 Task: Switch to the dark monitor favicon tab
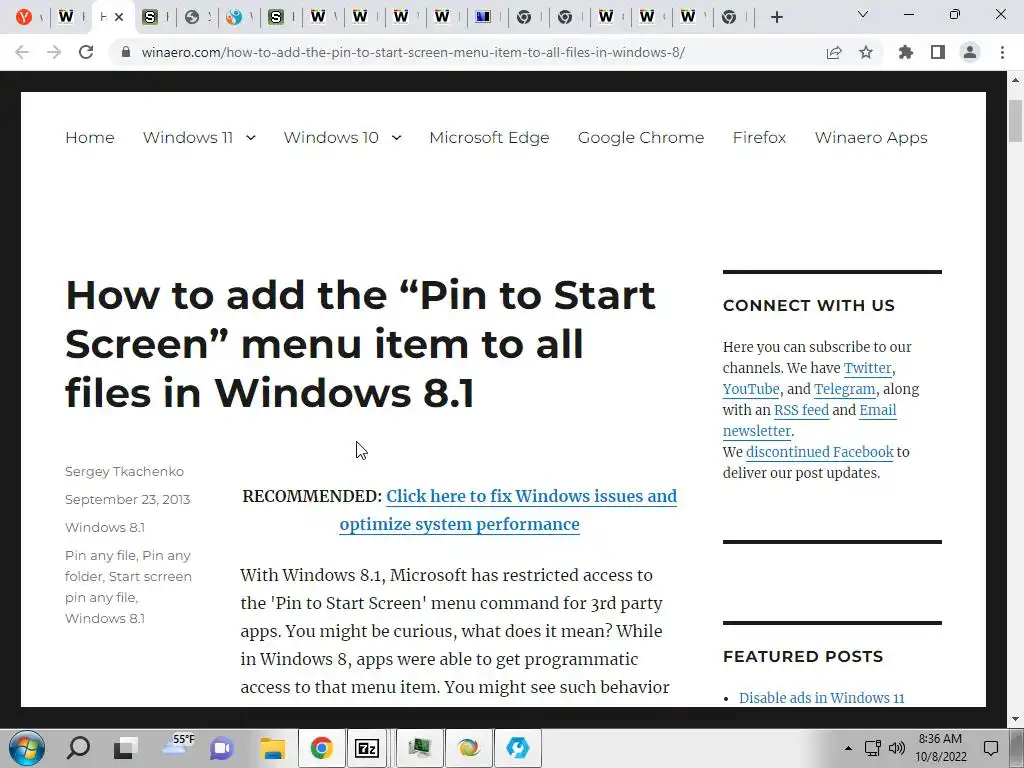point(483,17)
